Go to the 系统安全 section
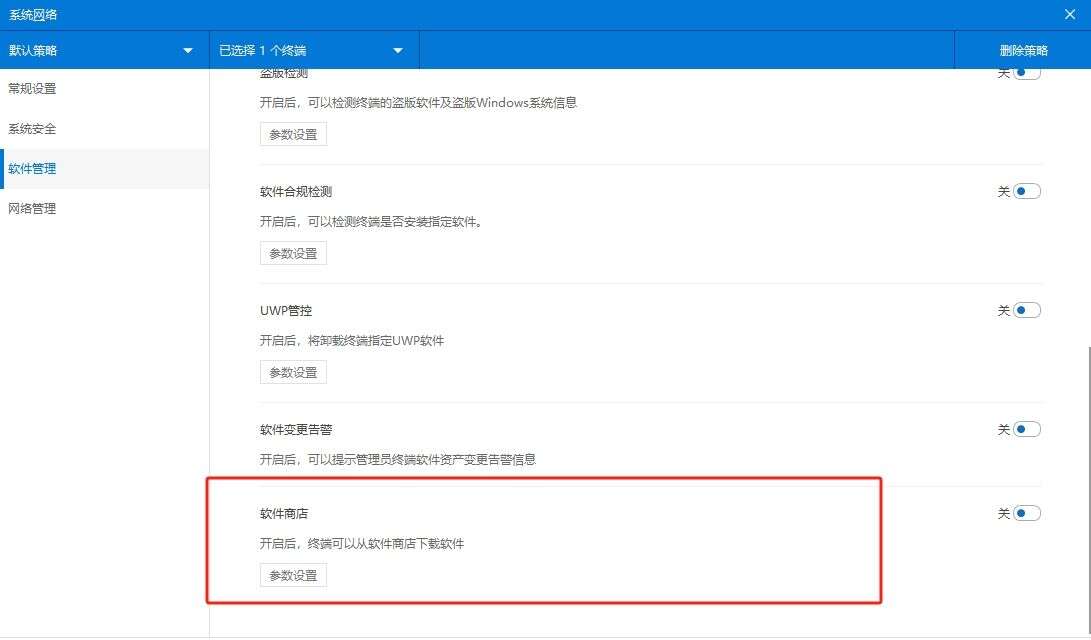Screen dimensions: 1091x640 pos(32,128)
